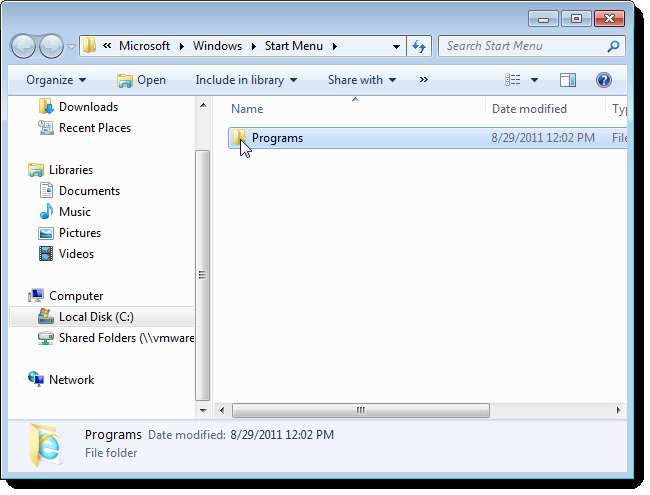
Task: Select Start Menu in the address breadcrumb
Action: [x=293, y=46]
